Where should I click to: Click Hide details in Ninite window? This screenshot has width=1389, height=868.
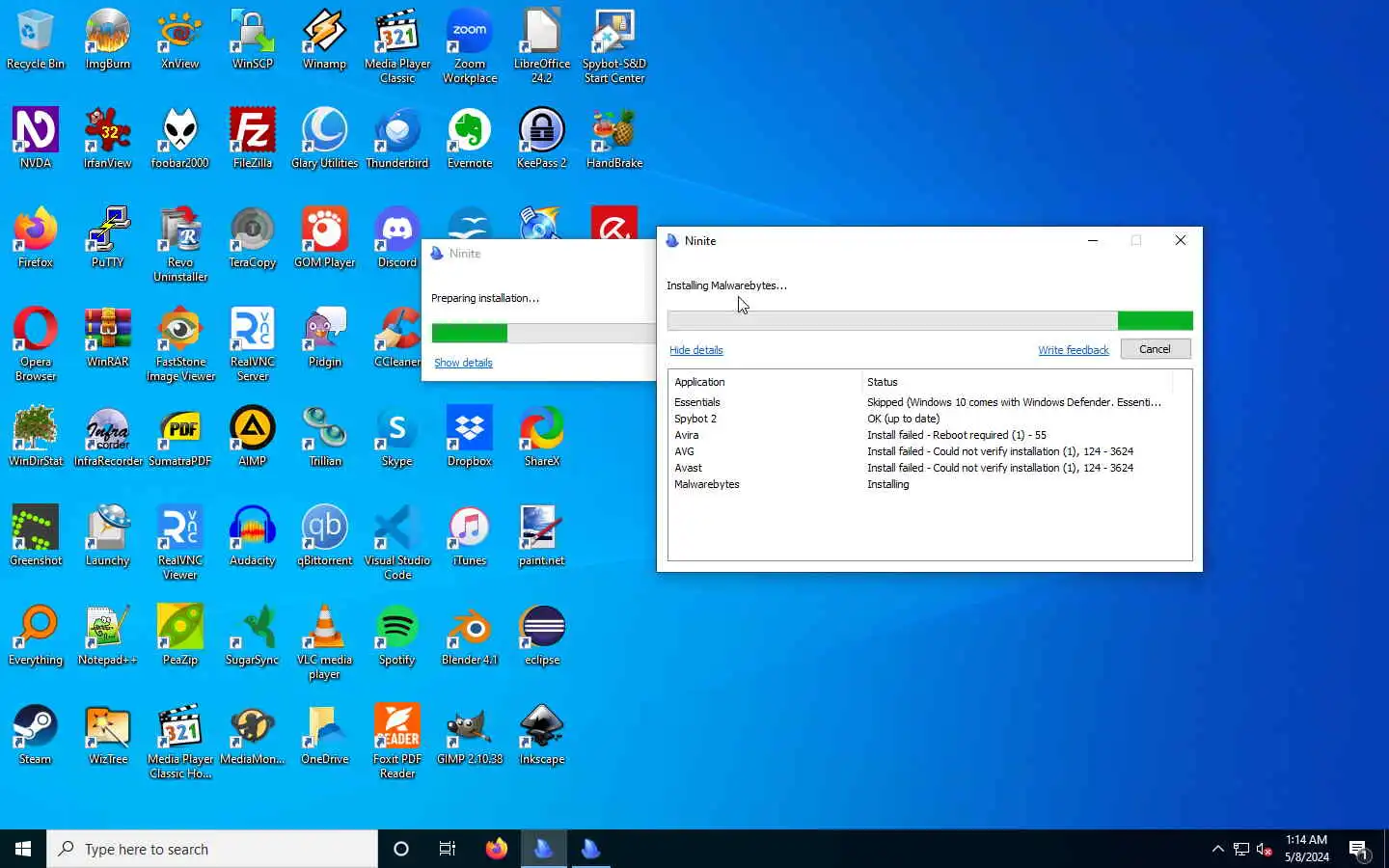coord(695,350)
